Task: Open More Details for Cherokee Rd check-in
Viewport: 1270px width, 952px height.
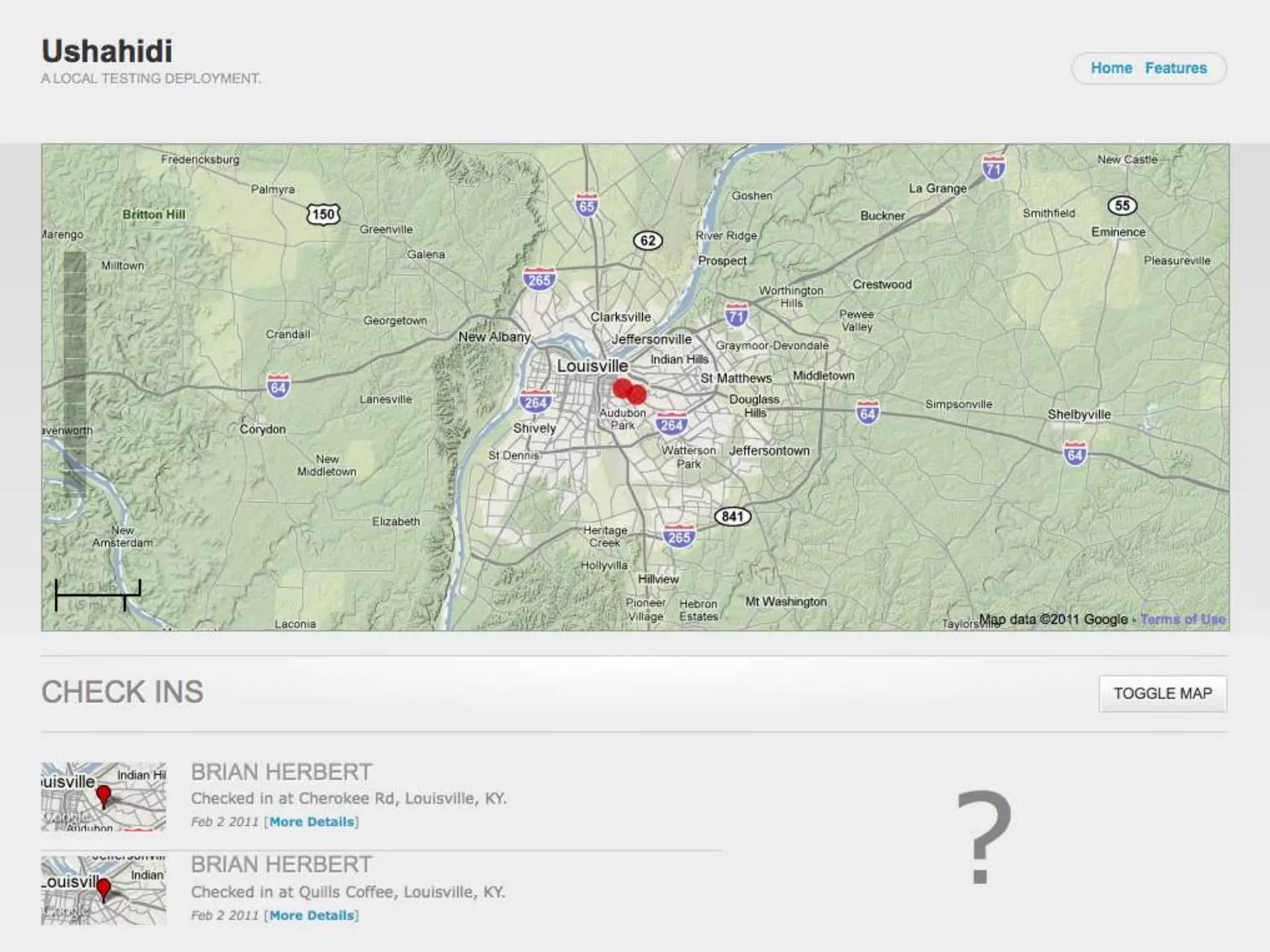Action: point(312,822)
